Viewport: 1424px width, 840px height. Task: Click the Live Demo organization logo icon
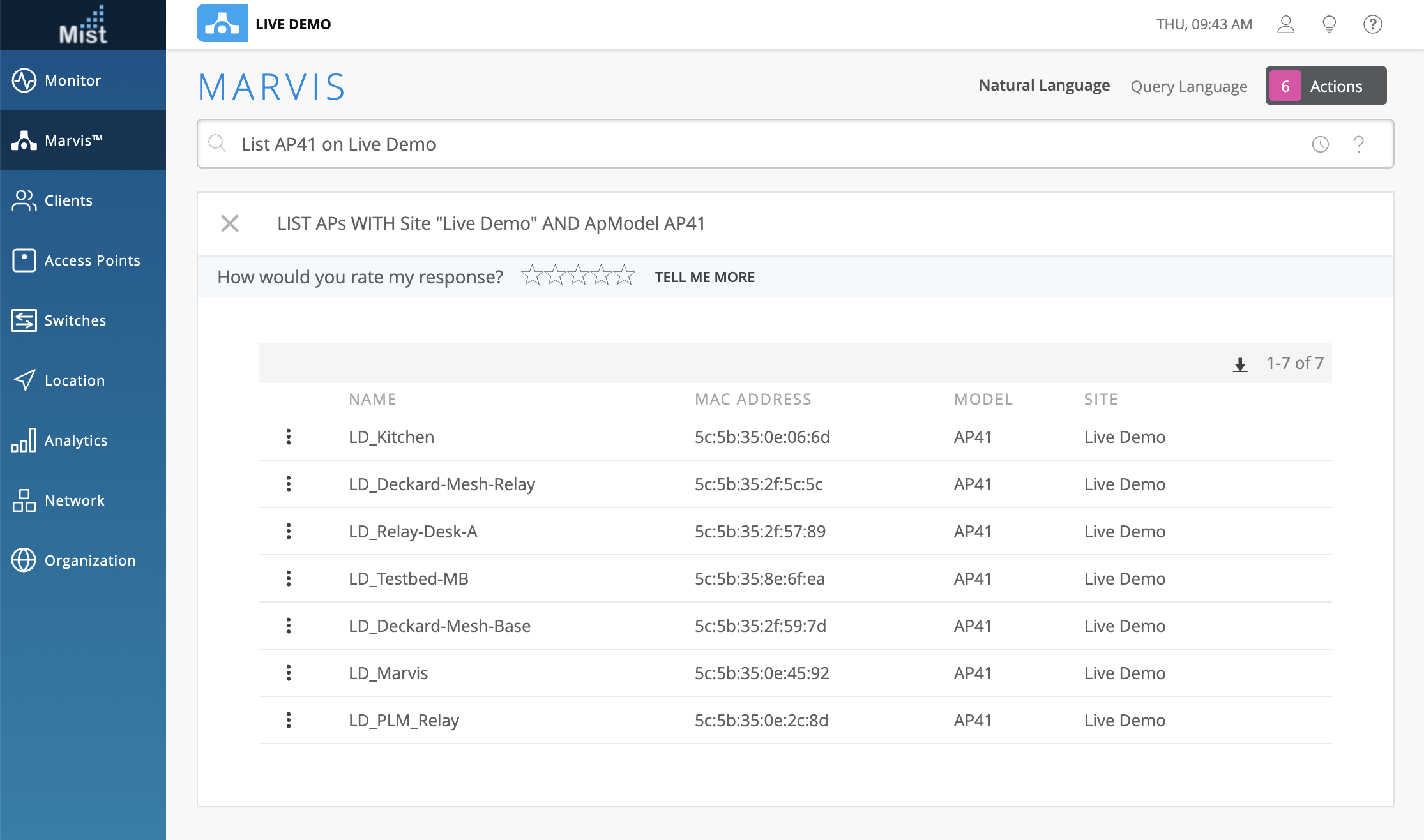click(222, 24)
